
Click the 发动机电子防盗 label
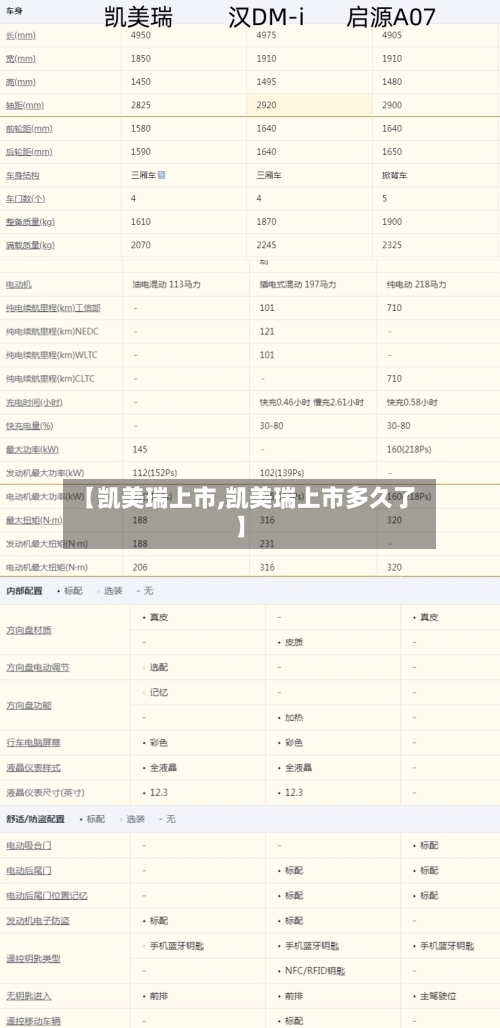[37, 920]
